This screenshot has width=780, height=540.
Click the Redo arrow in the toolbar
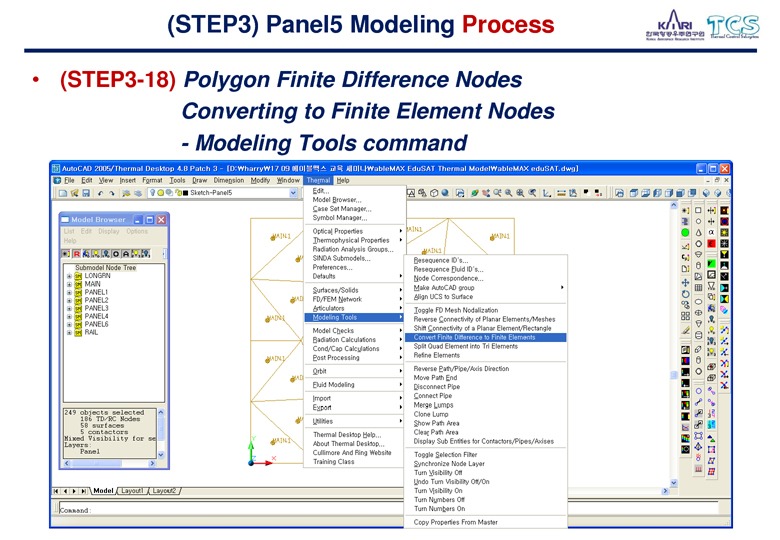click(112, 193)
